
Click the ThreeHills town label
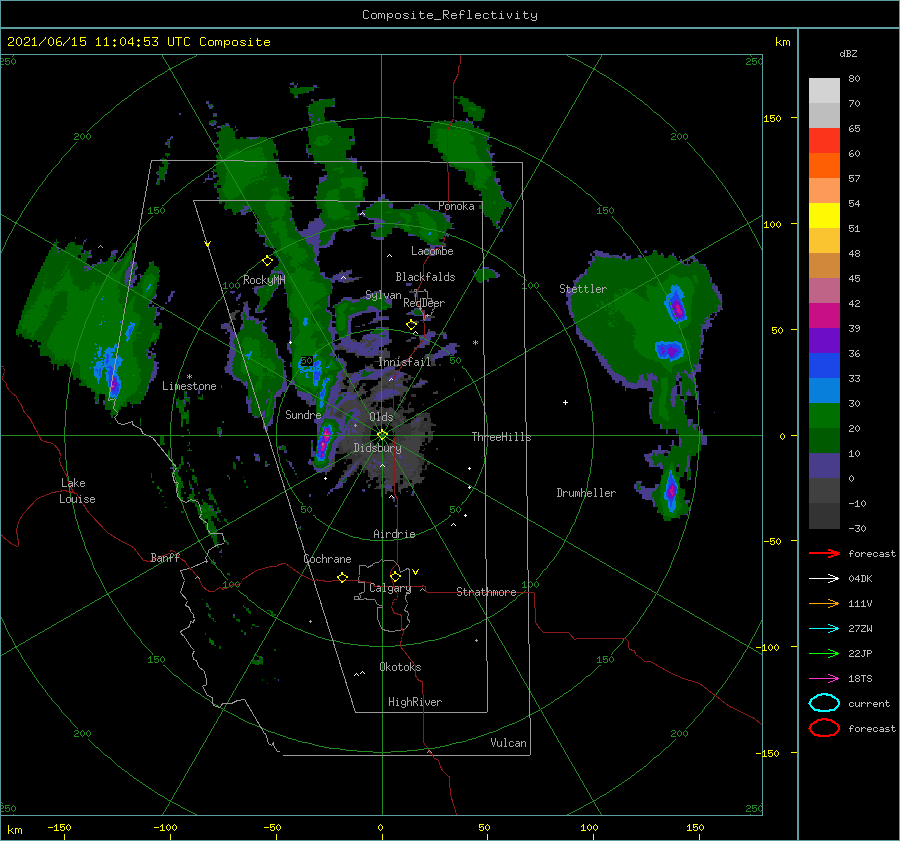[x=501, y=437]
